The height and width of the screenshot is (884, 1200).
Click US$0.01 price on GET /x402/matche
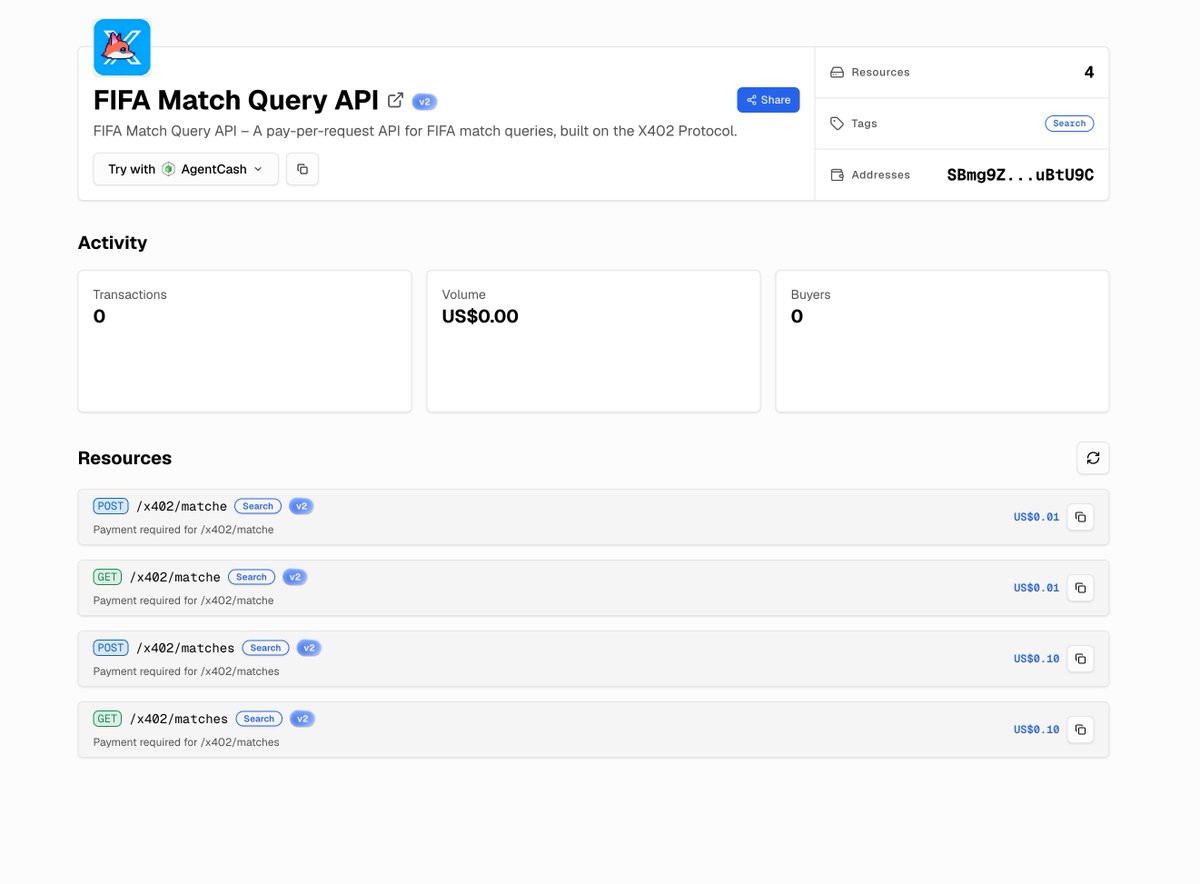[1036, 588]
